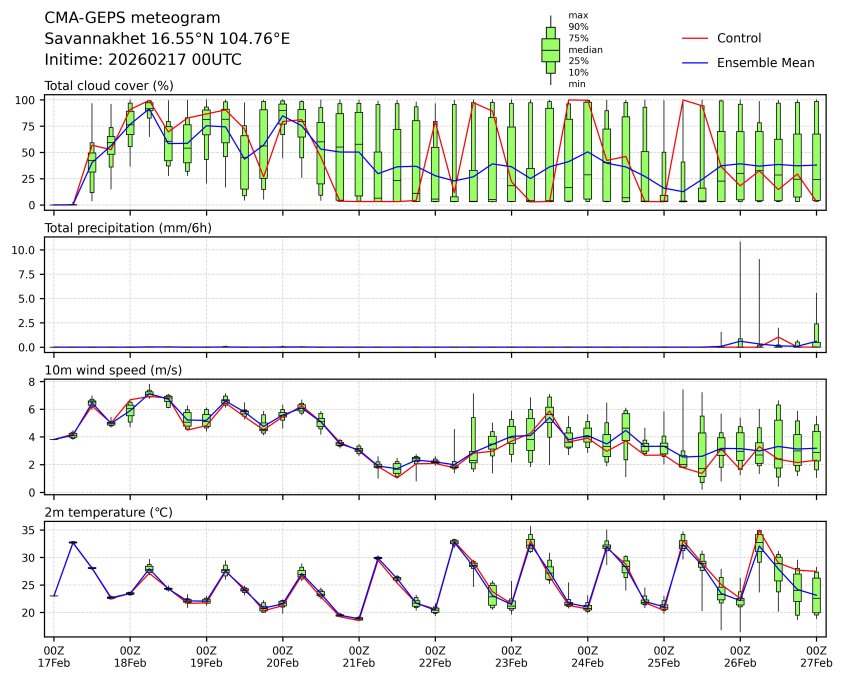The width and height of the screenshot is (844, 680).
Task: Click the 00Z 23Feb time axis label
Action: [x=511, y=656]
